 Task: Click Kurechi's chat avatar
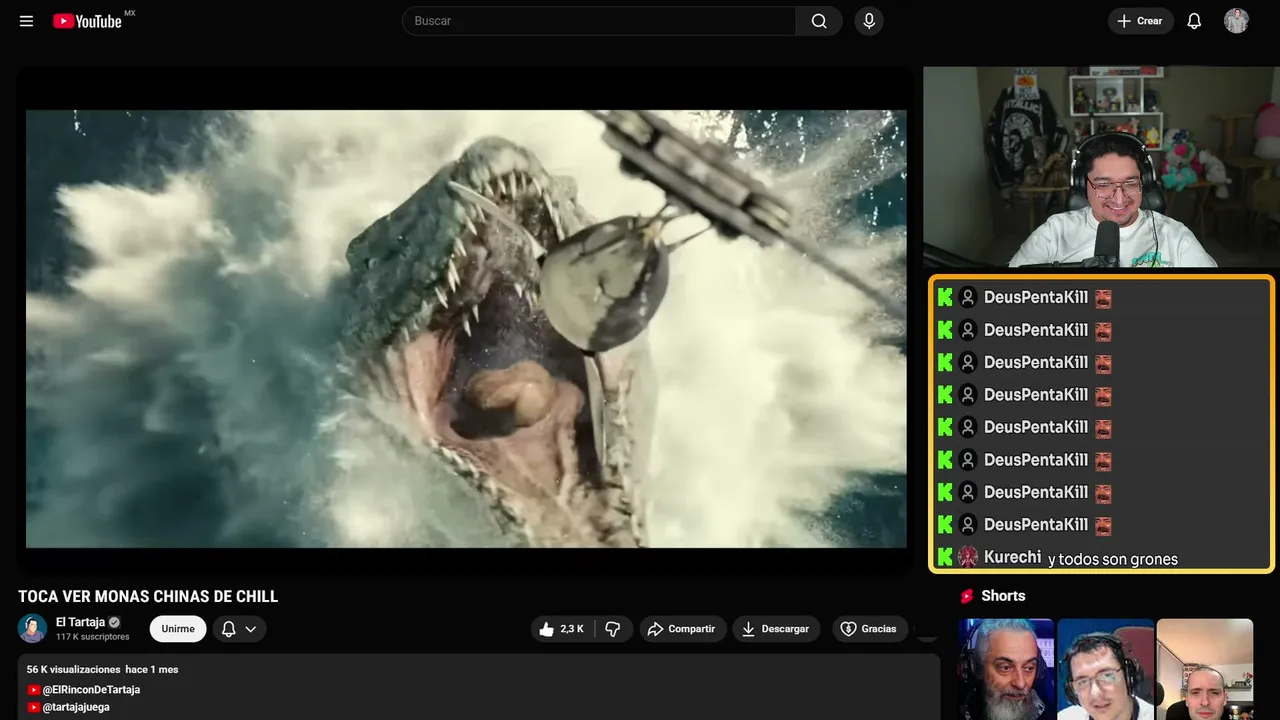[x=967, y=557]
